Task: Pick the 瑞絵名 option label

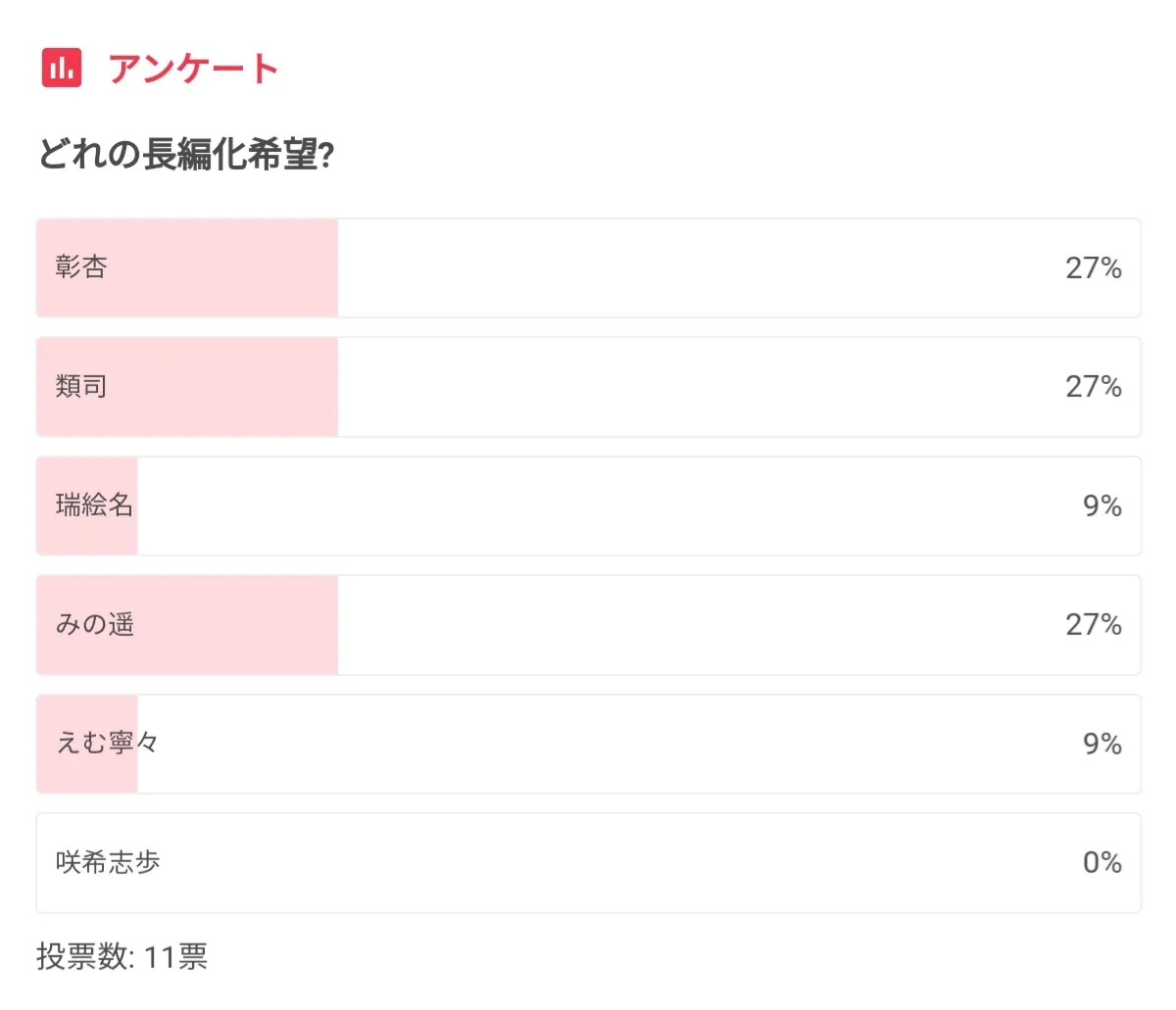Action: [94, 505]
